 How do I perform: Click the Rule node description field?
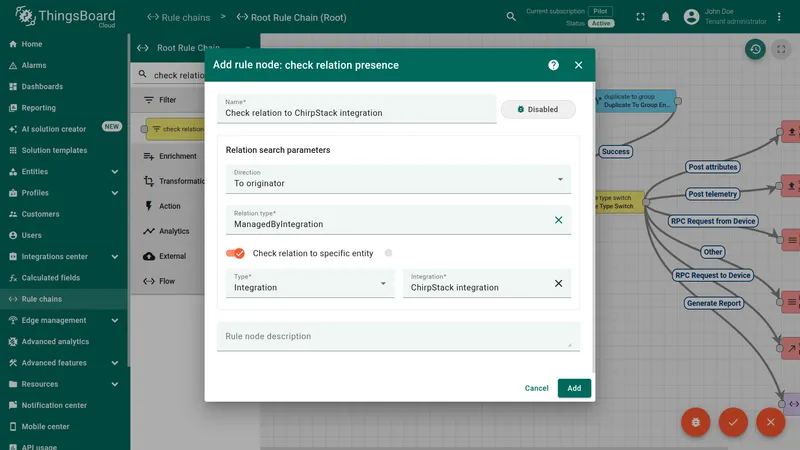click(x=398, y=336)
